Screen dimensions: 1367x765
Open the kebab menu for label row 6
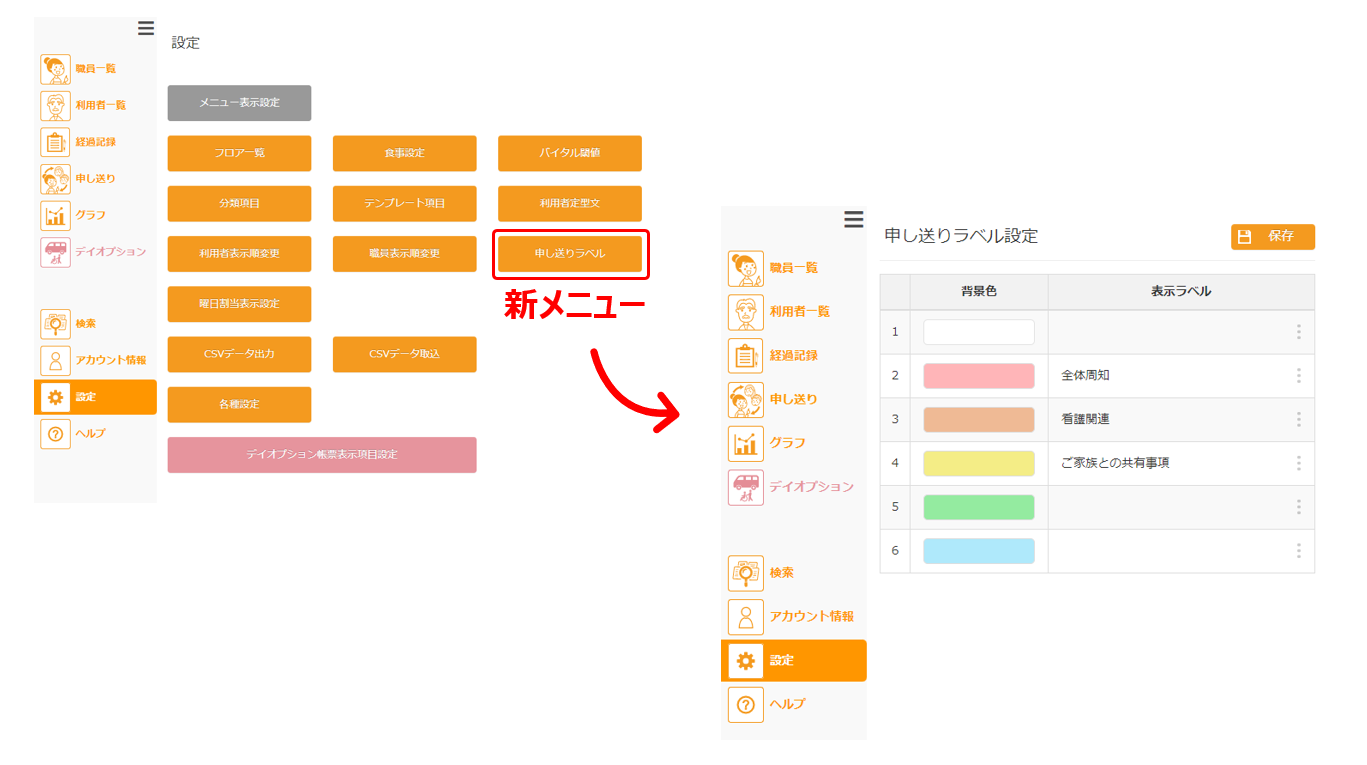tap(1298, 551)
